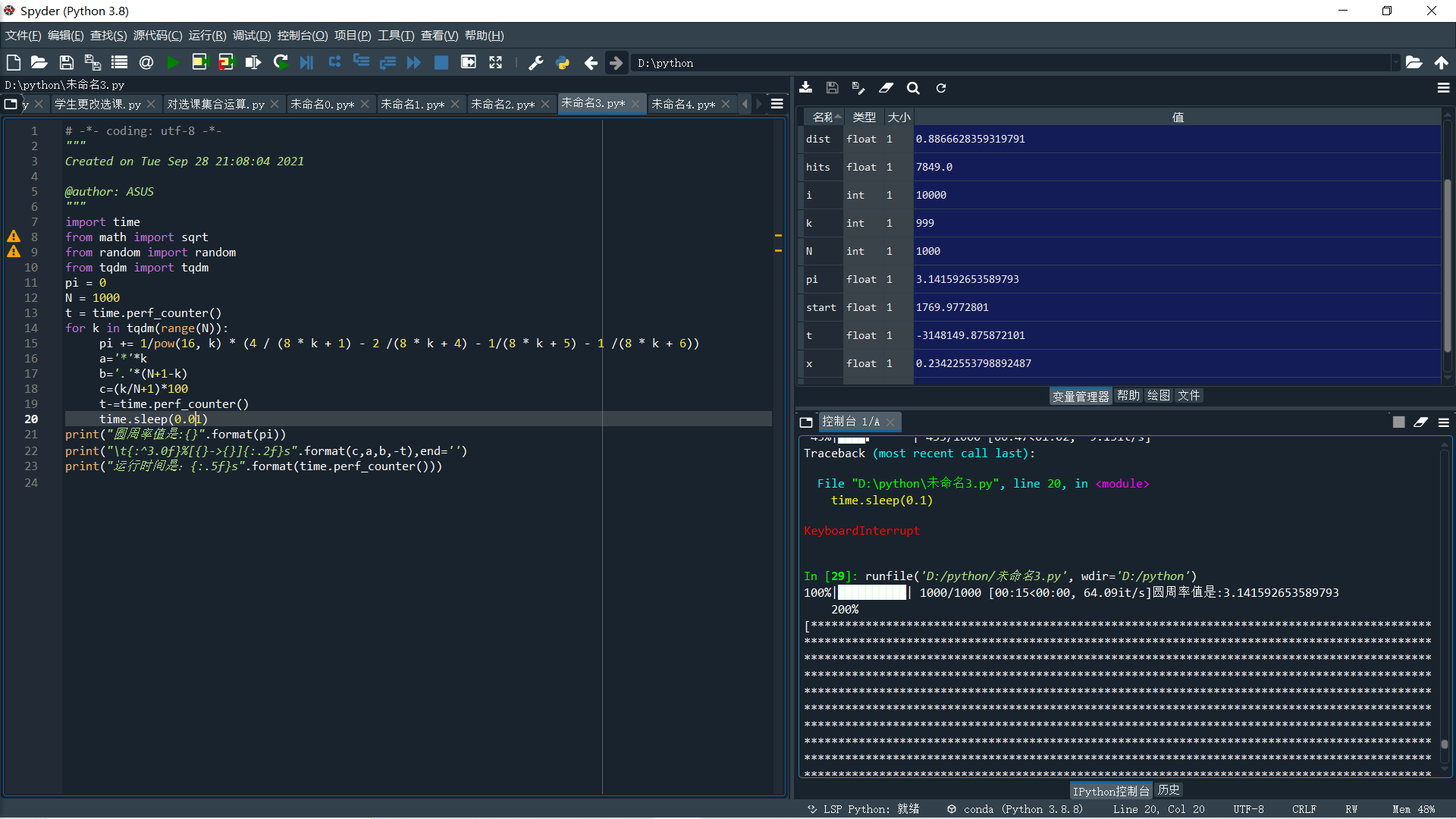Switch to the 未命名2.py tab
Screen dimensions: 1456x819
[x=502, y=104]
